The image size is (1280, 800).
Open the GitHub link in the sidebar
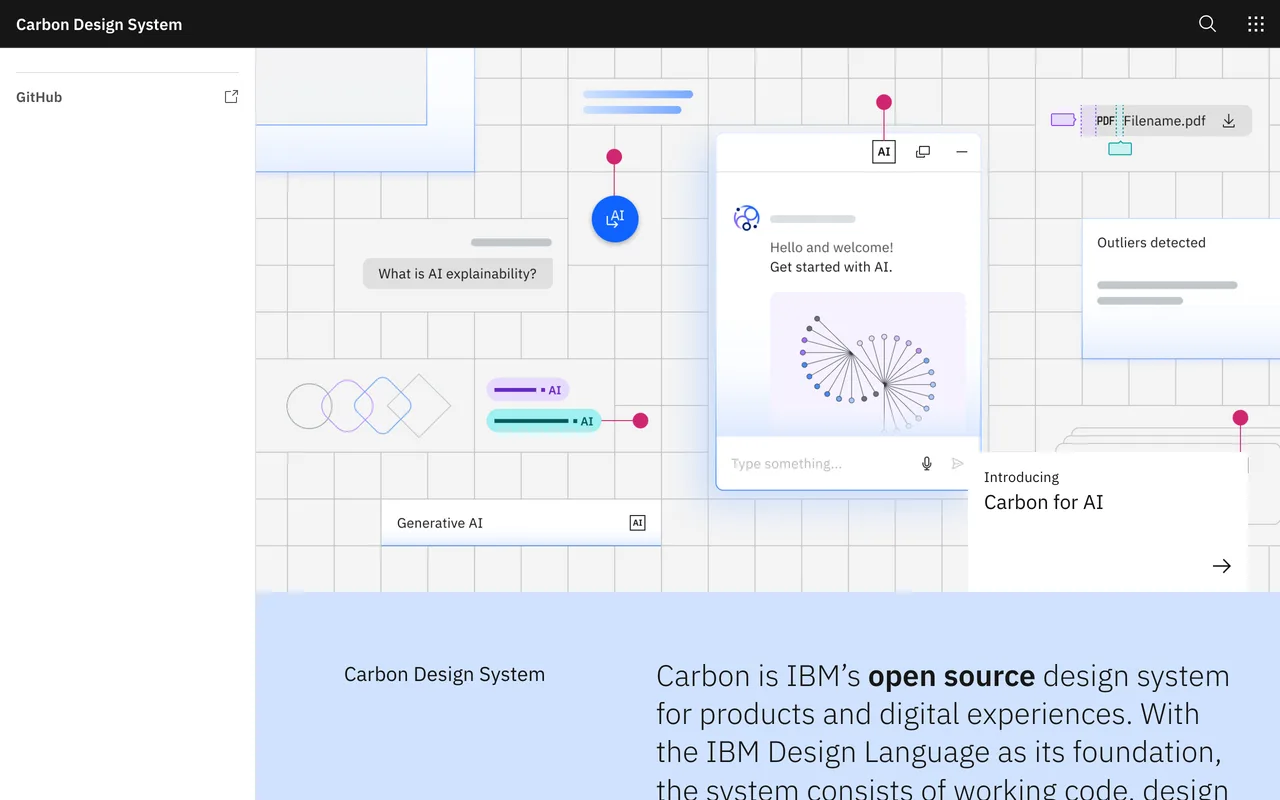coord(127,97)
